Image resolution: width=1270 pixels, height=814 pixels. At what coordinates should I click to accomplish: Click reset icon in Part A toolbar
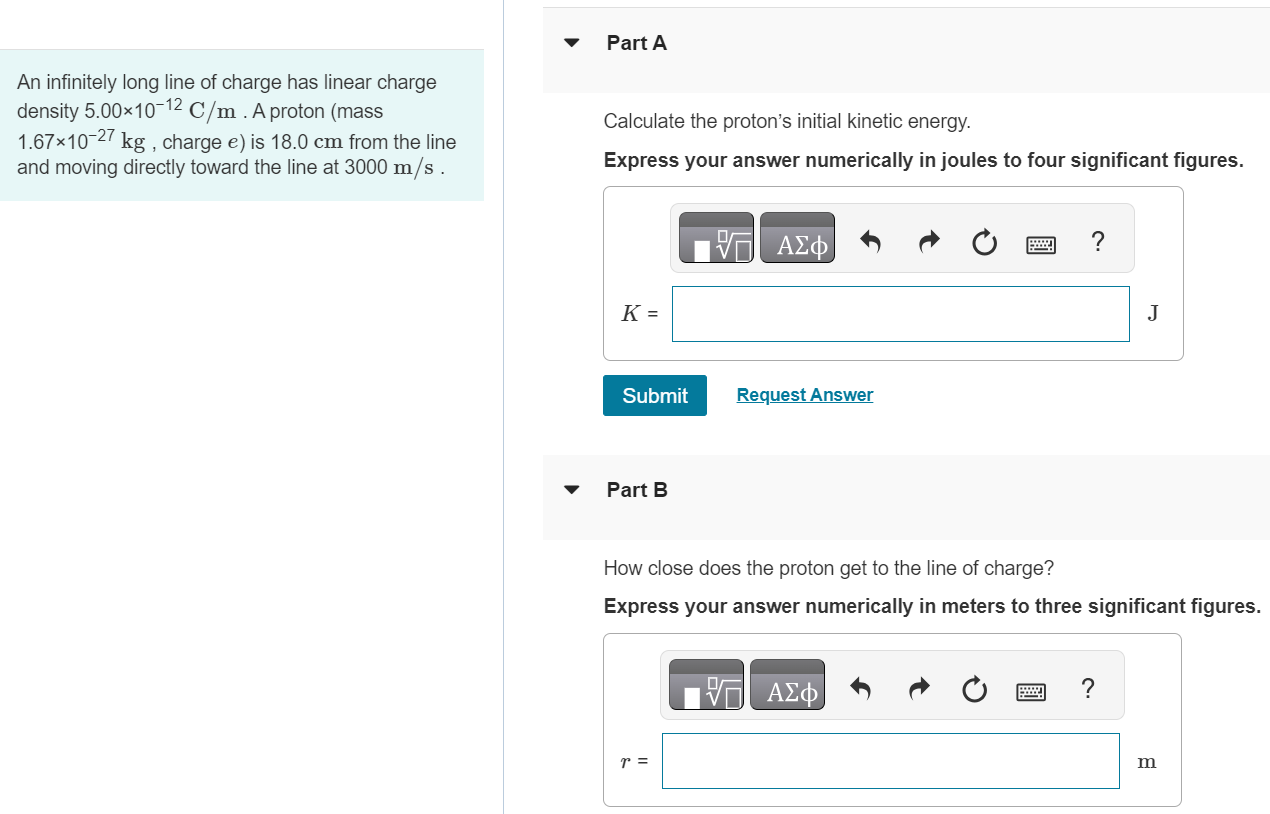click(985, 242)
